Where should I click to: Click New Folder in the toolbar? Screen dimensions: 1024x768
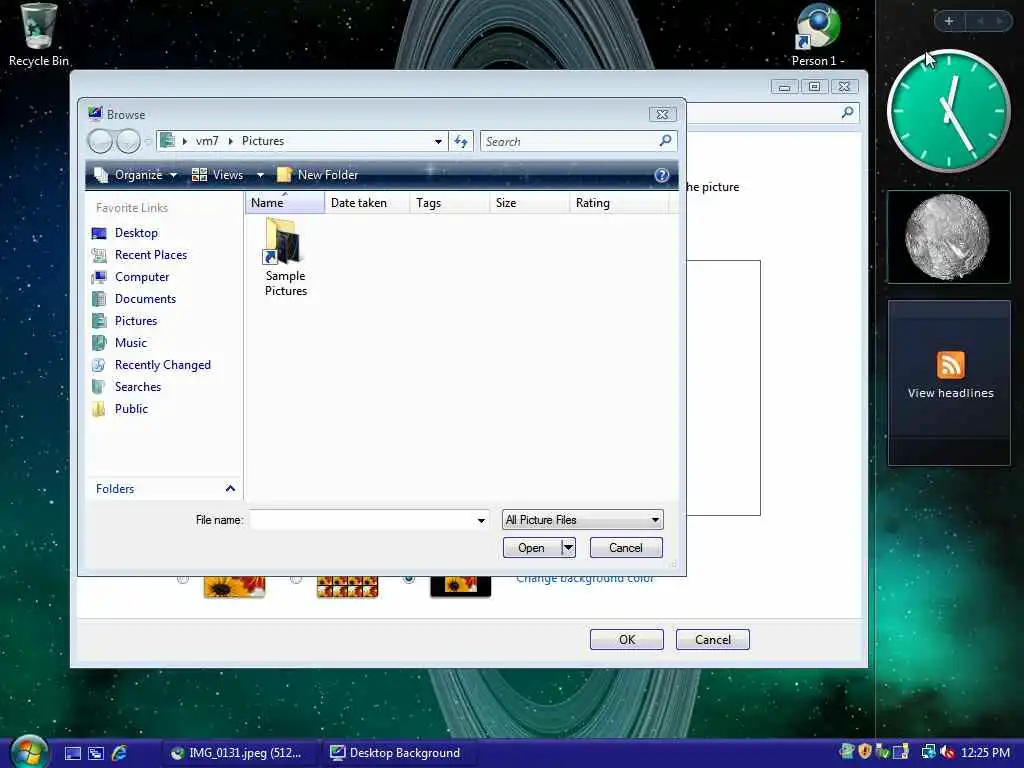coord(318,175)
